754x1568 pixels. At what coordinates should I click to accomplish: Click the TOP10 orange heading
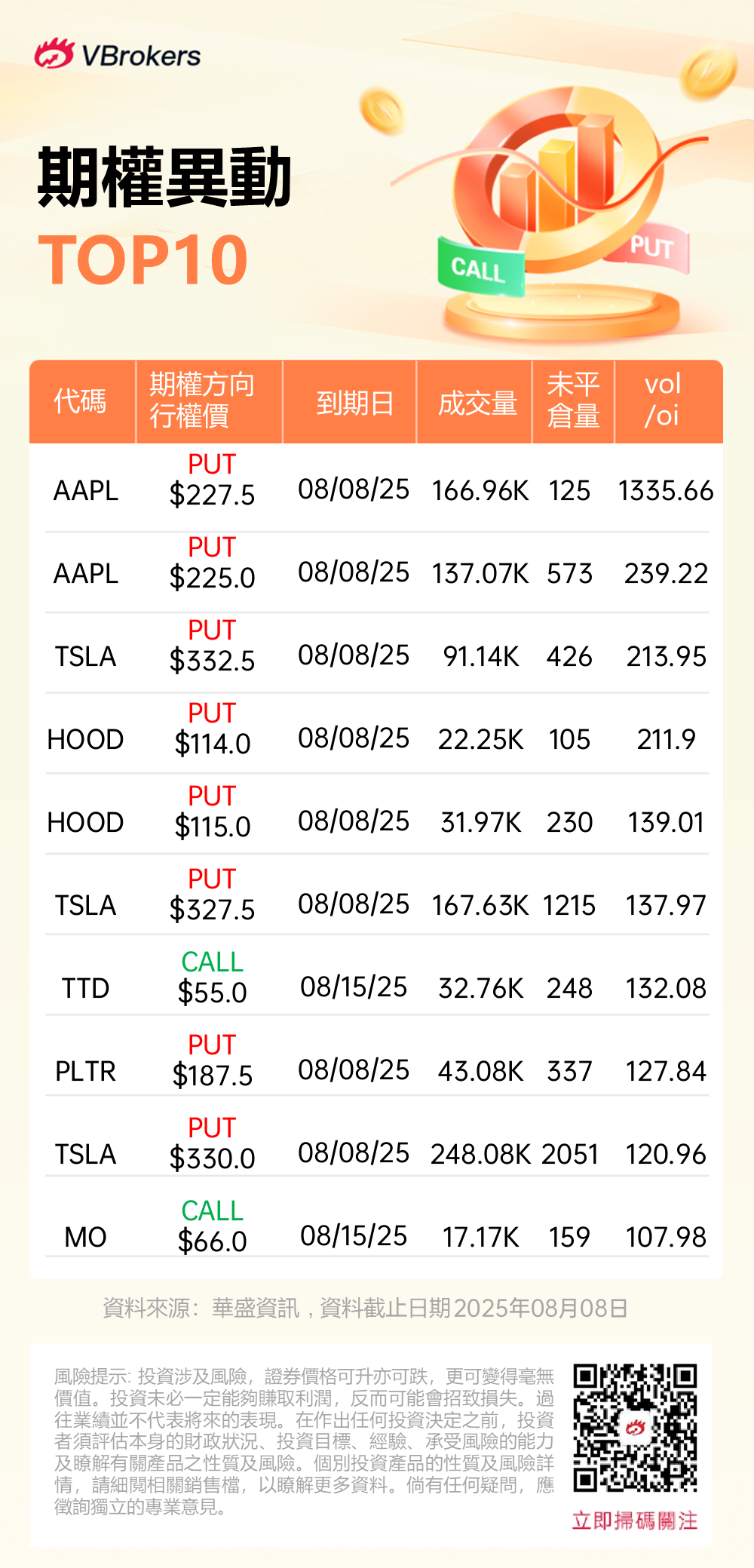(143, 260)
